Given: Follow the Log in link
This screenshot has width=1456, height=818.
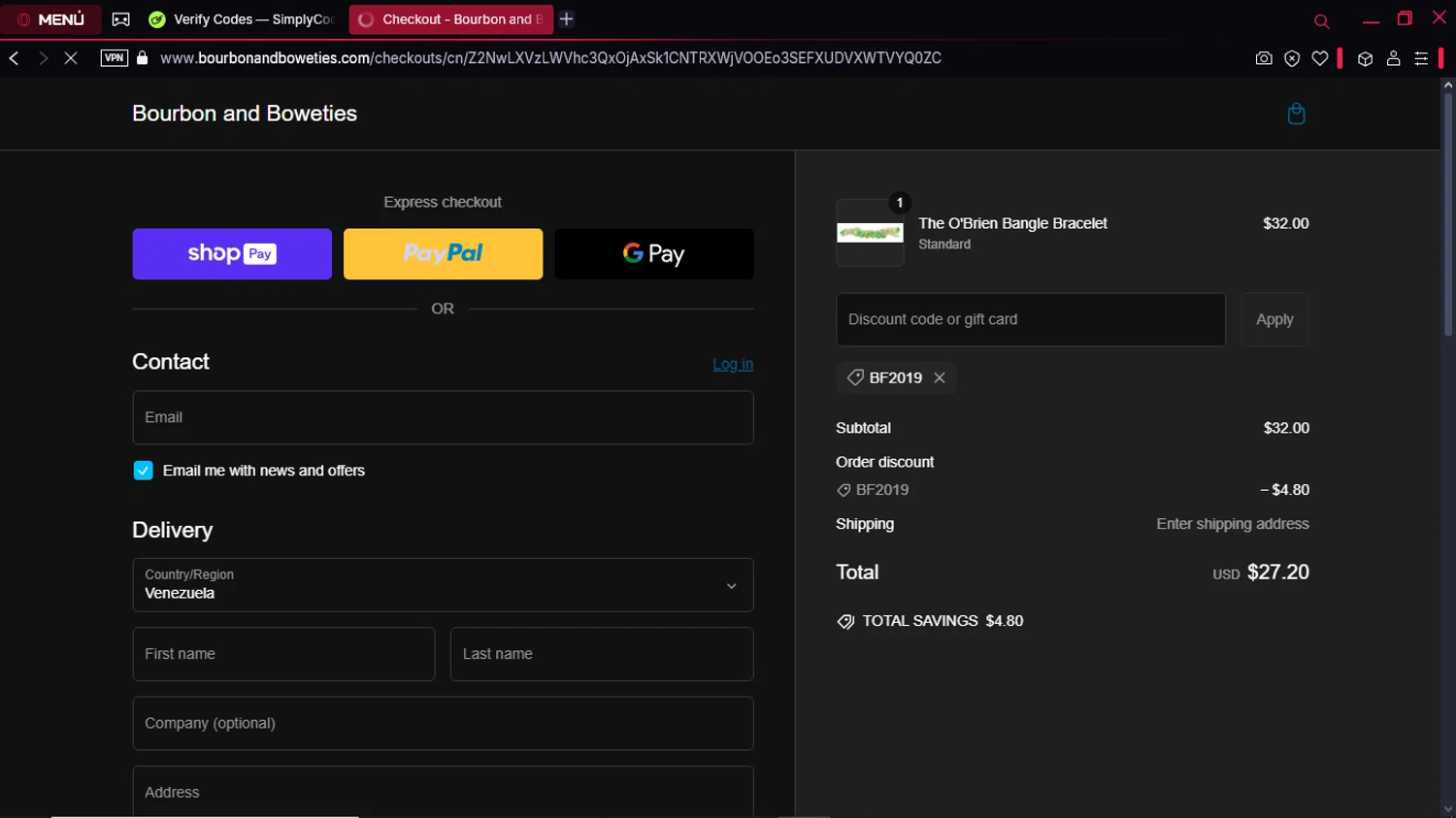Looking at the screenshot, I should coord(733,365).
